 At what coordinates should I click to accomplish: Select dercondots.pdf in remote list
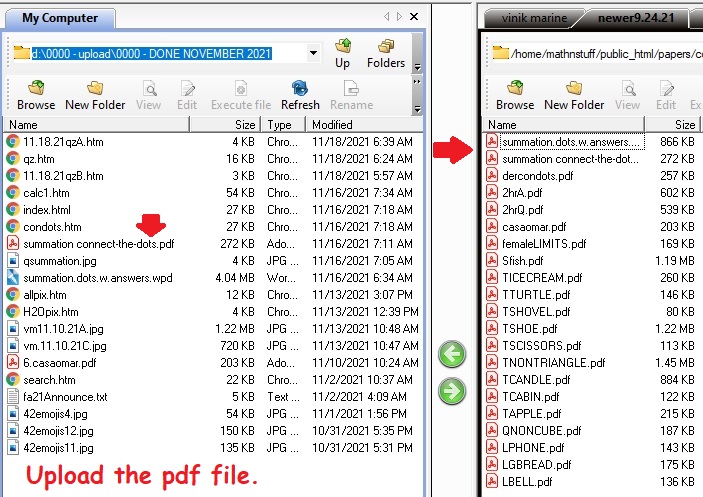(x=537, y=175)
